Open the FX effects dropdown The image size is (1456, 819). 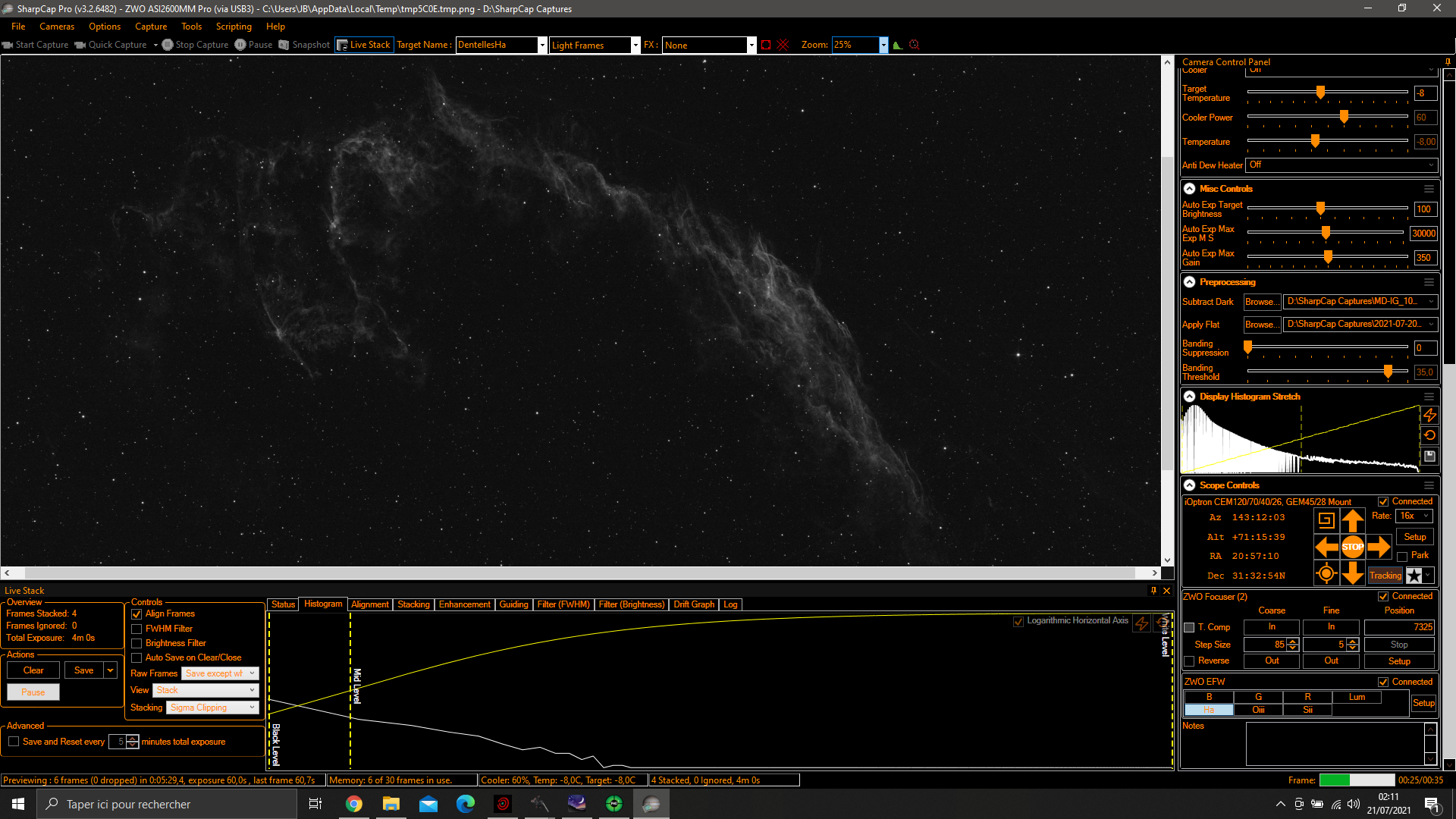(752, 45)
